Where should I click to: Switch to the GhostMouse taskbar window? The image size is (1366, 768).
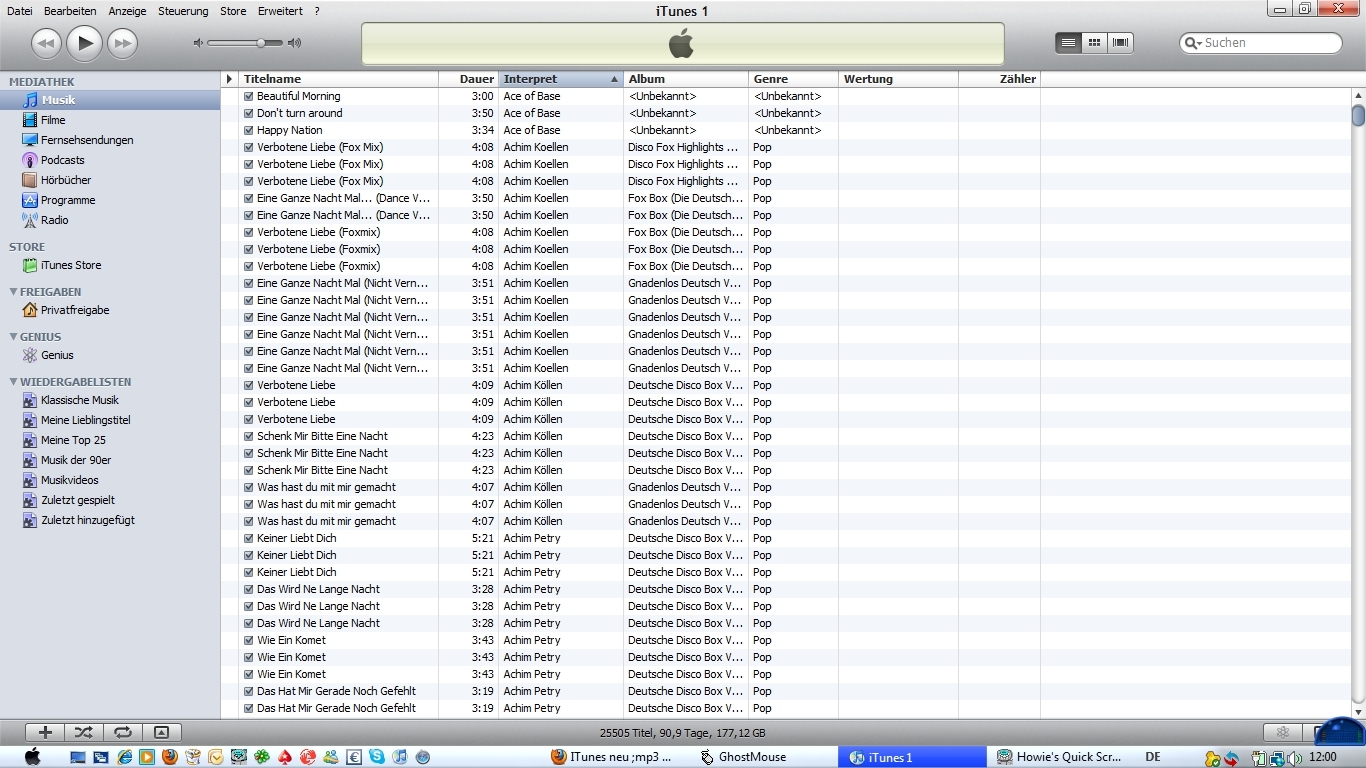765,757
